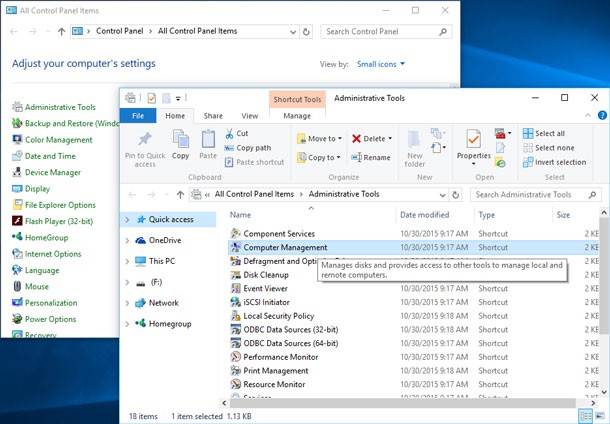Select the Local Security Policy shortcut
610x424 pixels.
click(x=279, y=316)
